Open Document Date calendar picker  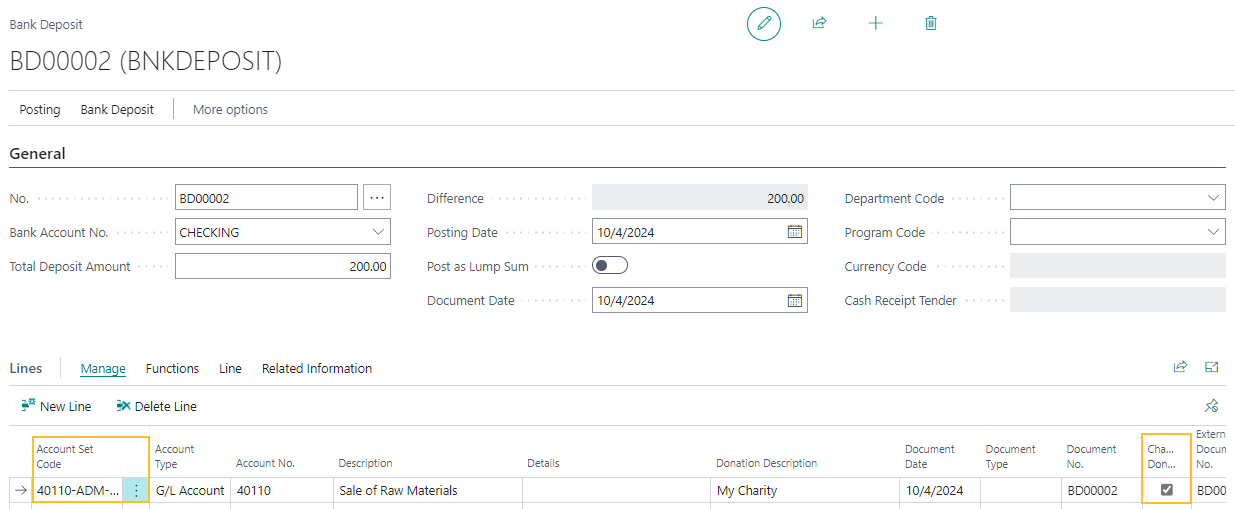pyautogui.click(x=795, y=300)
